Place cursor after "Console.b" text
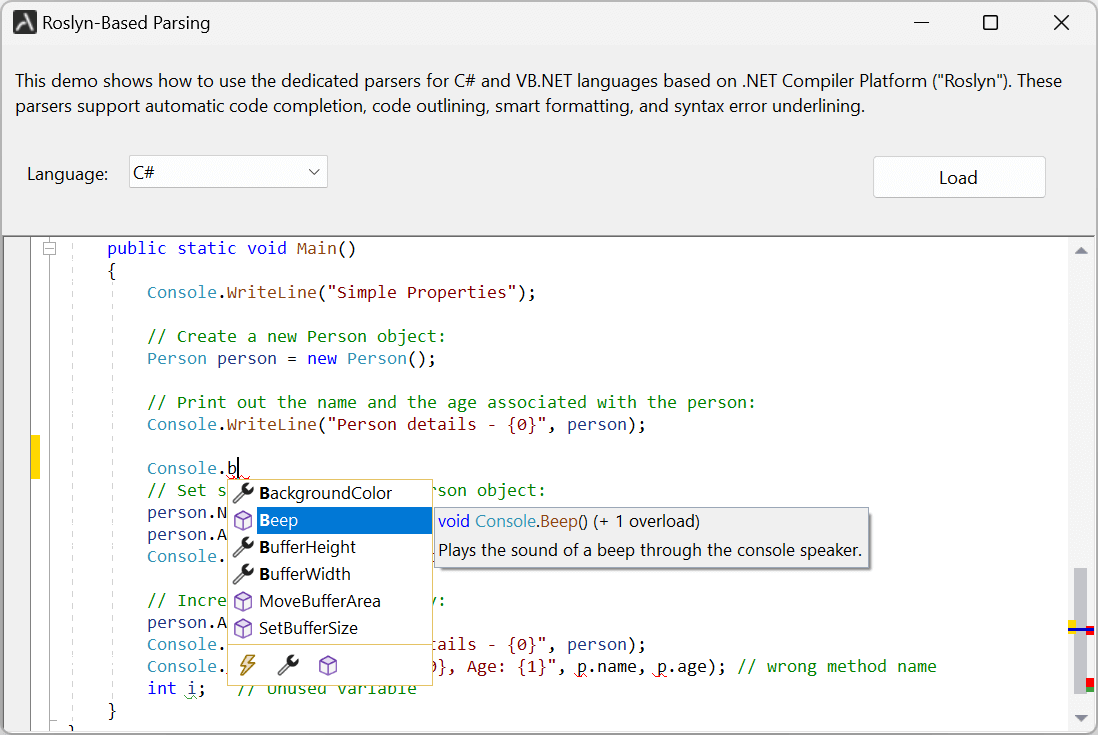 pyautogui.click(x=239, y=468)
